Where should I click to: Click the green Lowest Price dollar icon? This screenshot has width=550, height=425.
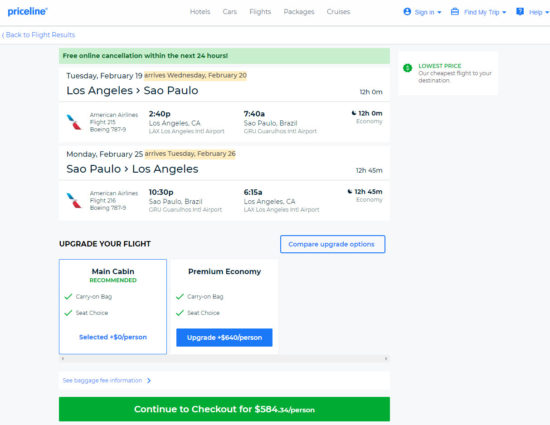click(407, 68)
